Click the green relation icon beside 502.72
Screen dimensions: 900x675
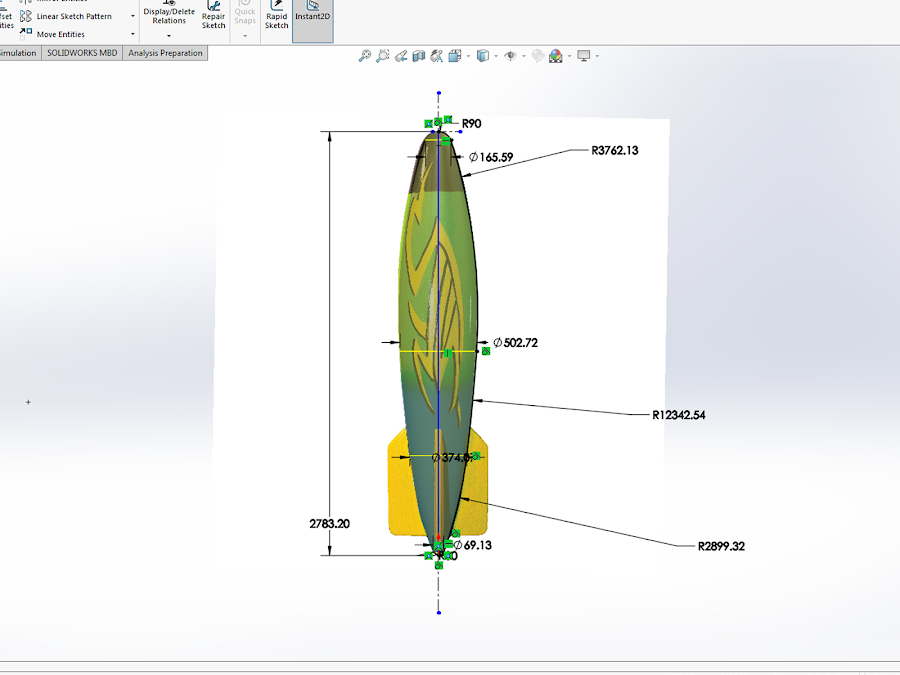coord(486,351)
